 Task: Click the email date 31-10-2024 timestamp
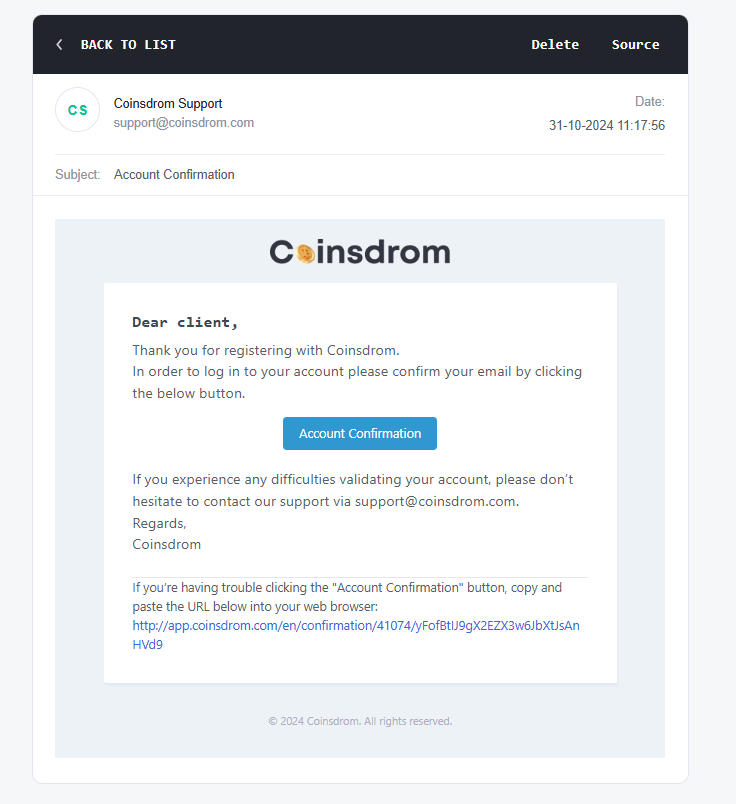(x=607, y=125)
